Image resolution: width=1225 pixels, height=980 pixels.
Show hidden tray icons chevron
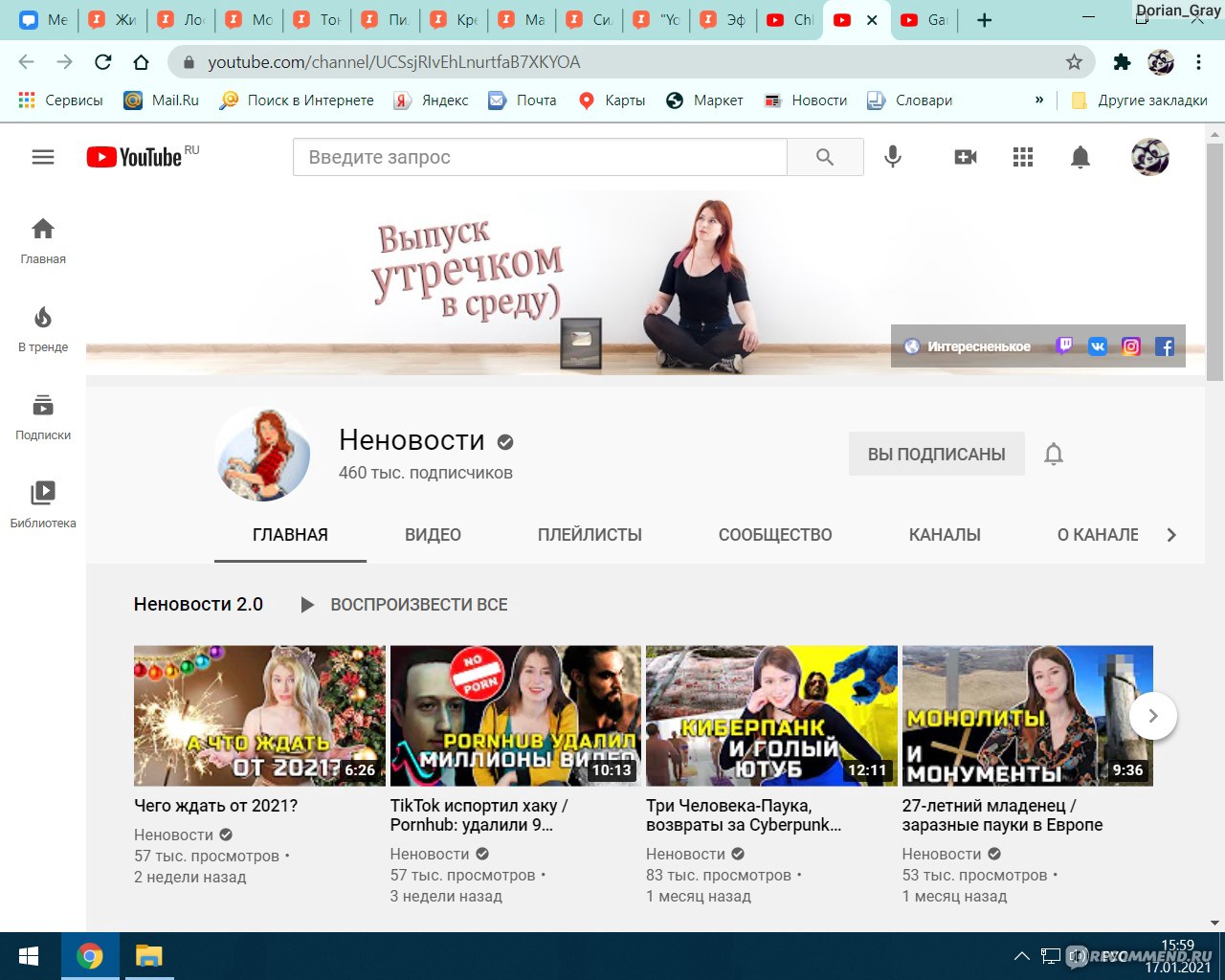1021,956
